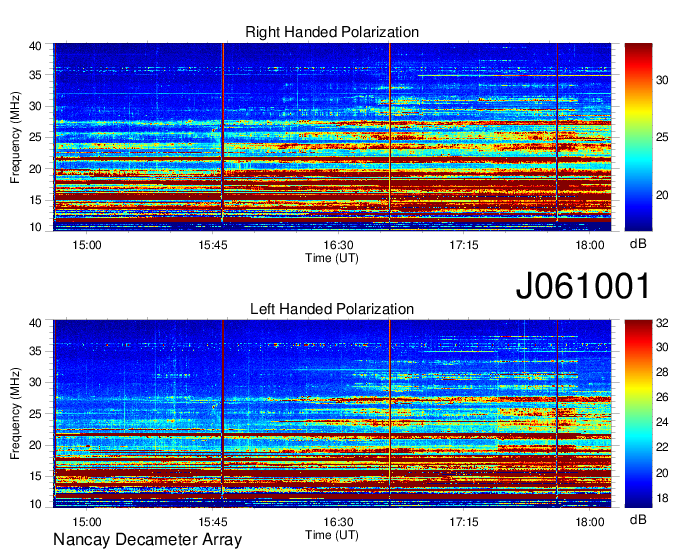This screenshot has height=552, width=680.
Task: Click the 20 frequency tick of left-handed plot
Action: [x=35, y=445]
